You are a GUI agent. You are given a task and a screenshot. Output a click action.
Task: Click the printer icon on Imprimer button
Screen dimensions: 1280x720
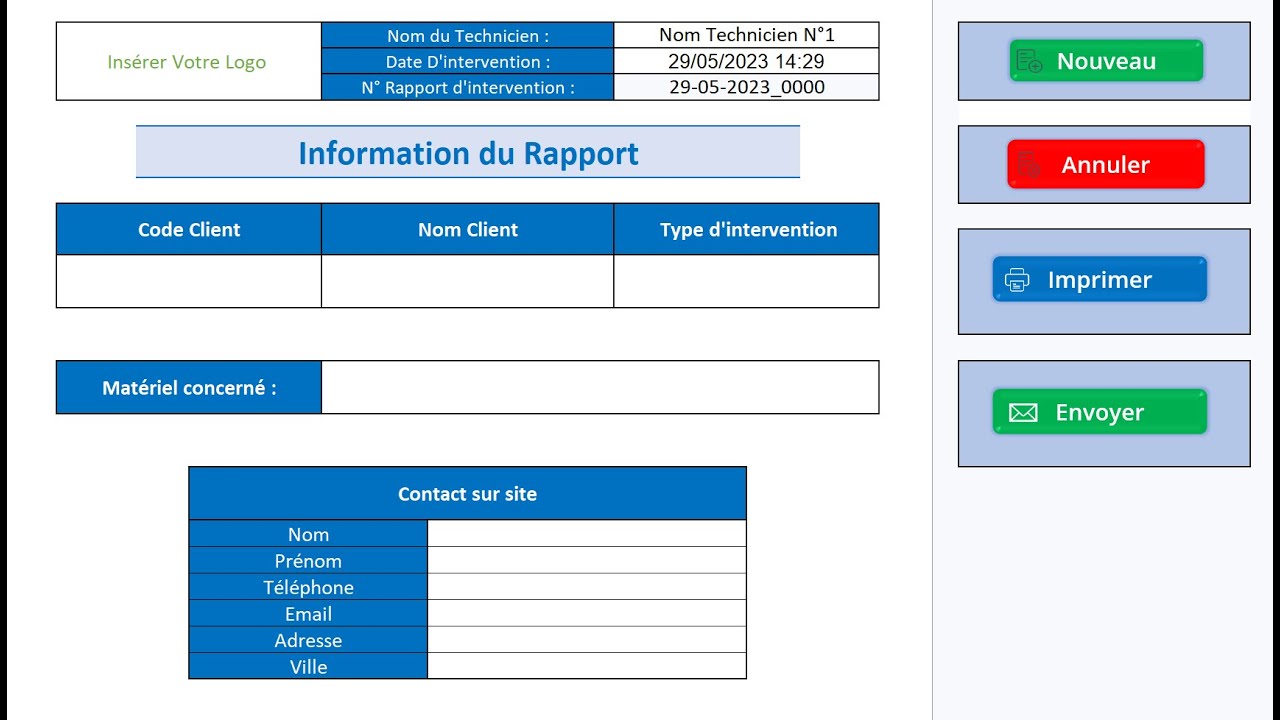coord(1017,280)
